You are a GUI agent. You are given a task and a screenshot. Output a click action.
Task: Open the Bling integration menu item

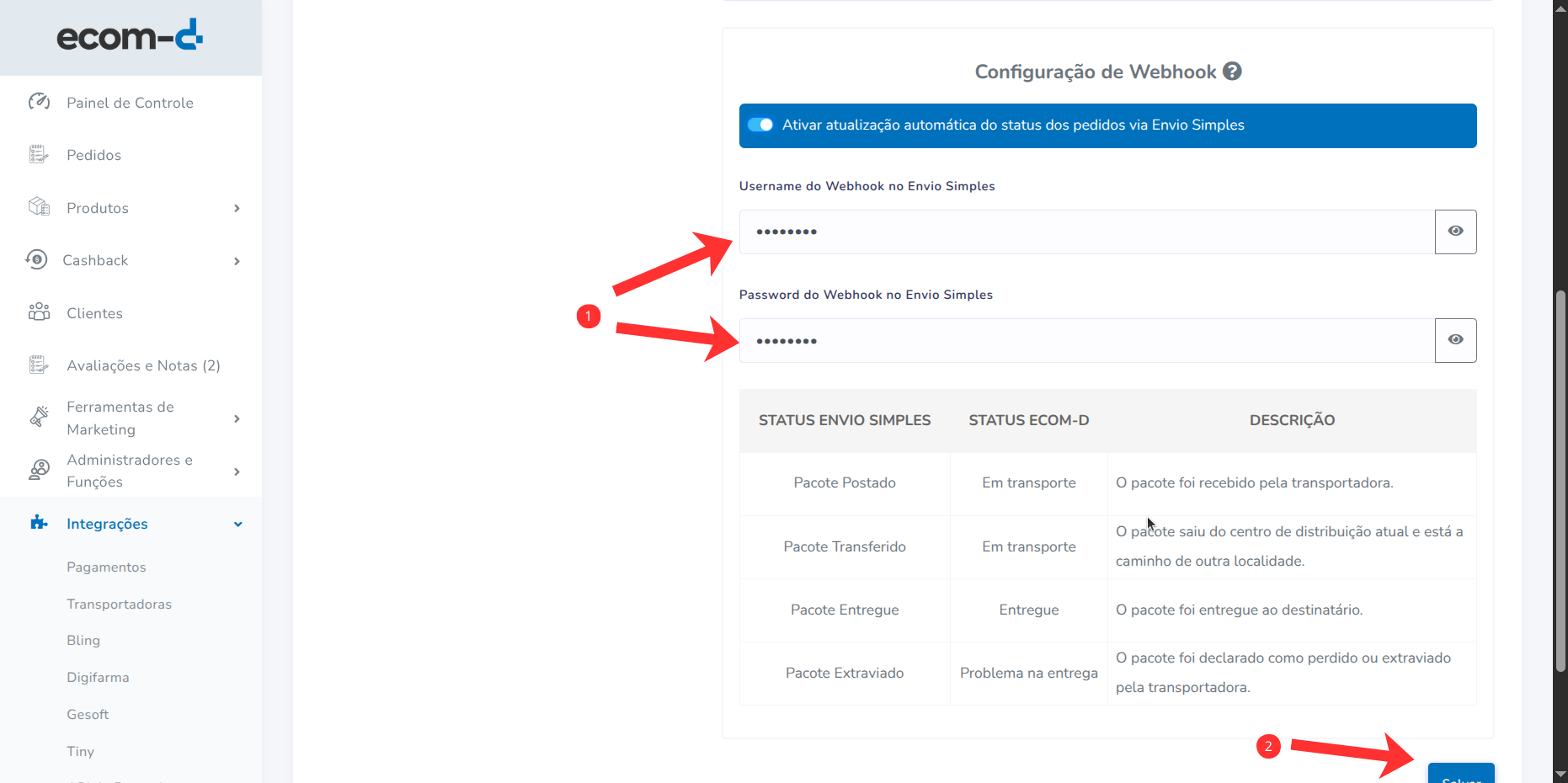tap(83, 640)
